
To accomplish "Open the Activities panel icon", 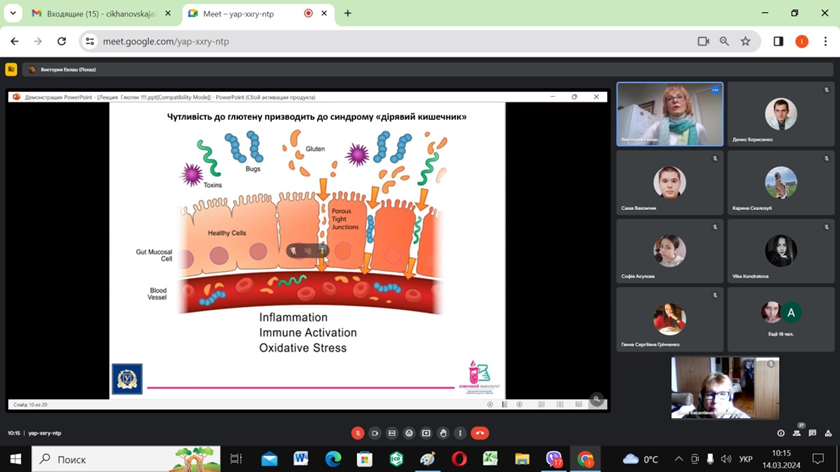I will (827, 433).
